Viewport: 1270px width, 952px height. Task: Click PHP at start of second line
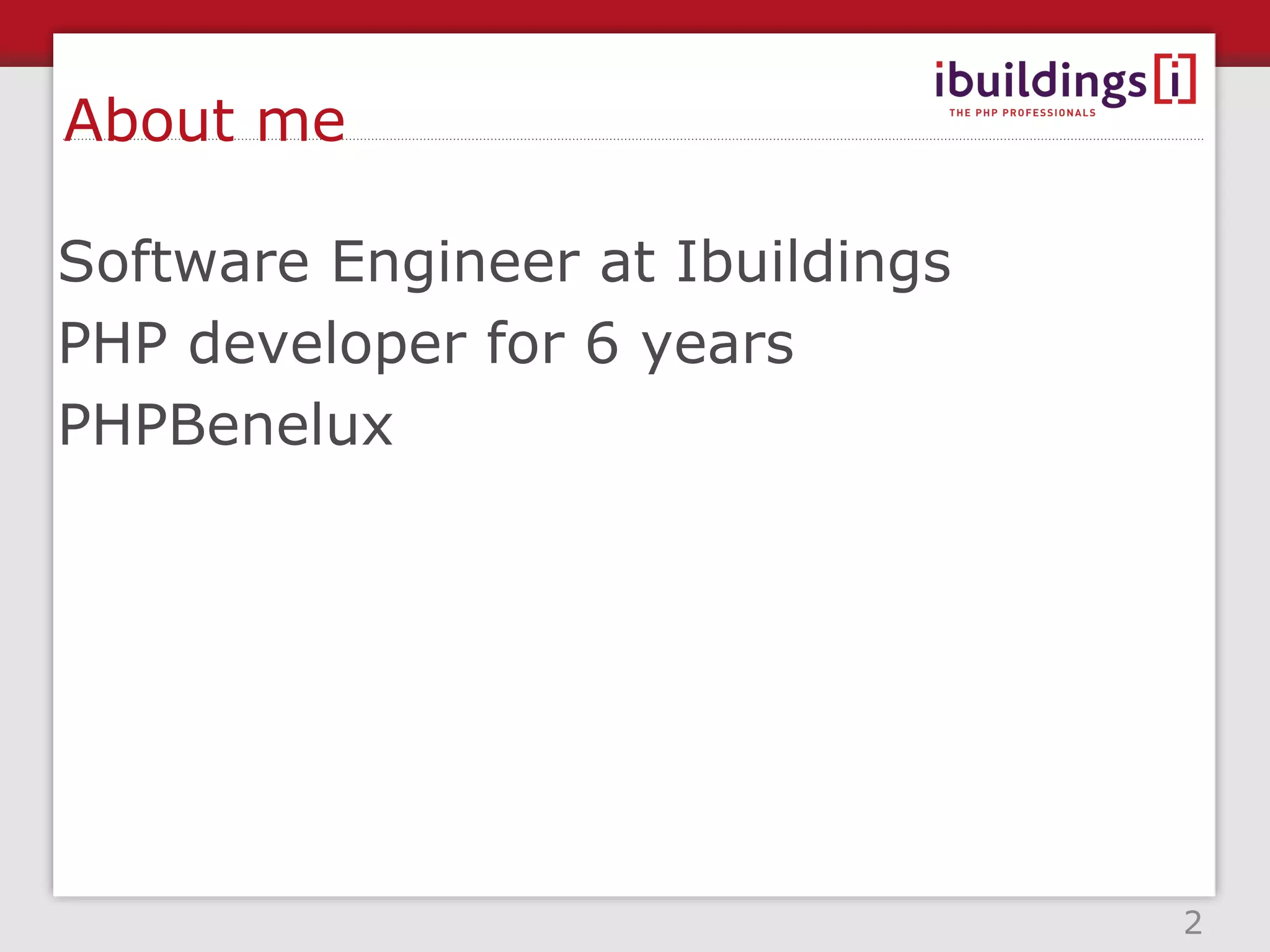point(113,343)
